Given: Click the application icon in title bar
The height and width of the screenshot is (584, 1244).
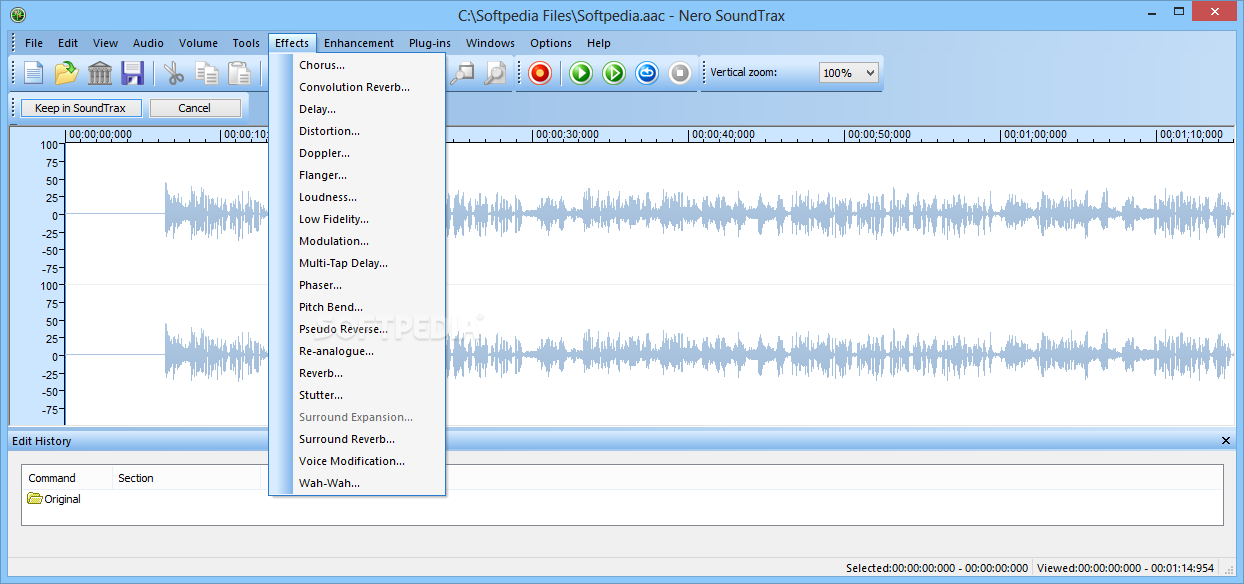Looking at the screenshot, I should [17, 14].
